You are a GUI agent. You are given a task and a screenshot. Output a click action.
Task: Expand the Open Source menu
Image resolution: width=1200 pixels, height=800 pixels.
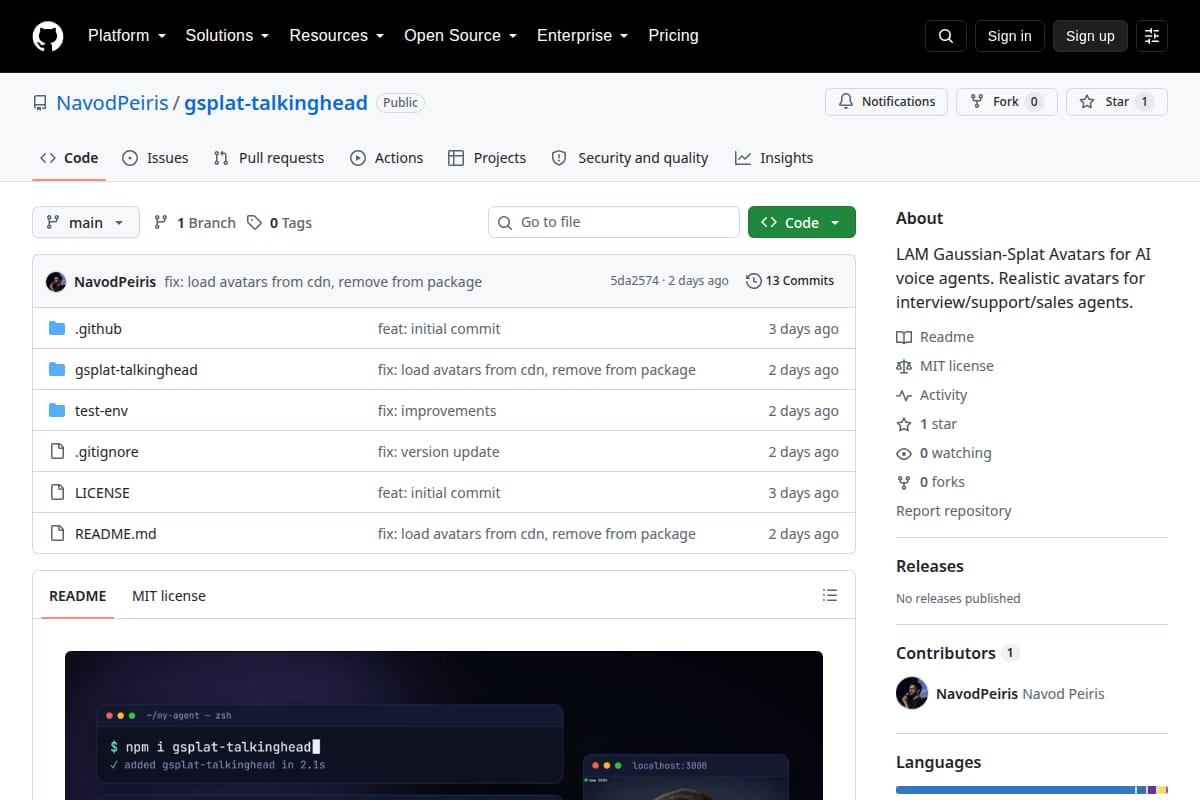pyautogui.click(x=460, y=36)
